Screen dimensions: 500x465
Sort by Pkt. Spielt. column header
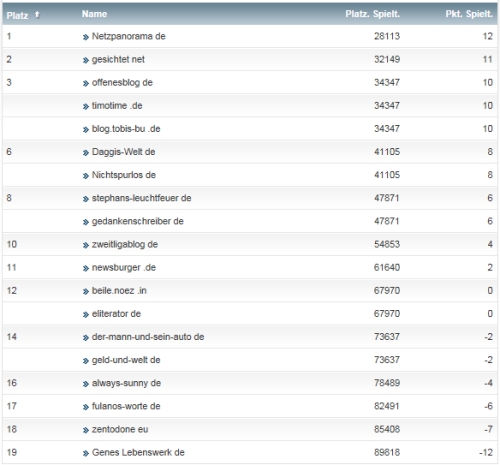(x=469, y=14)
